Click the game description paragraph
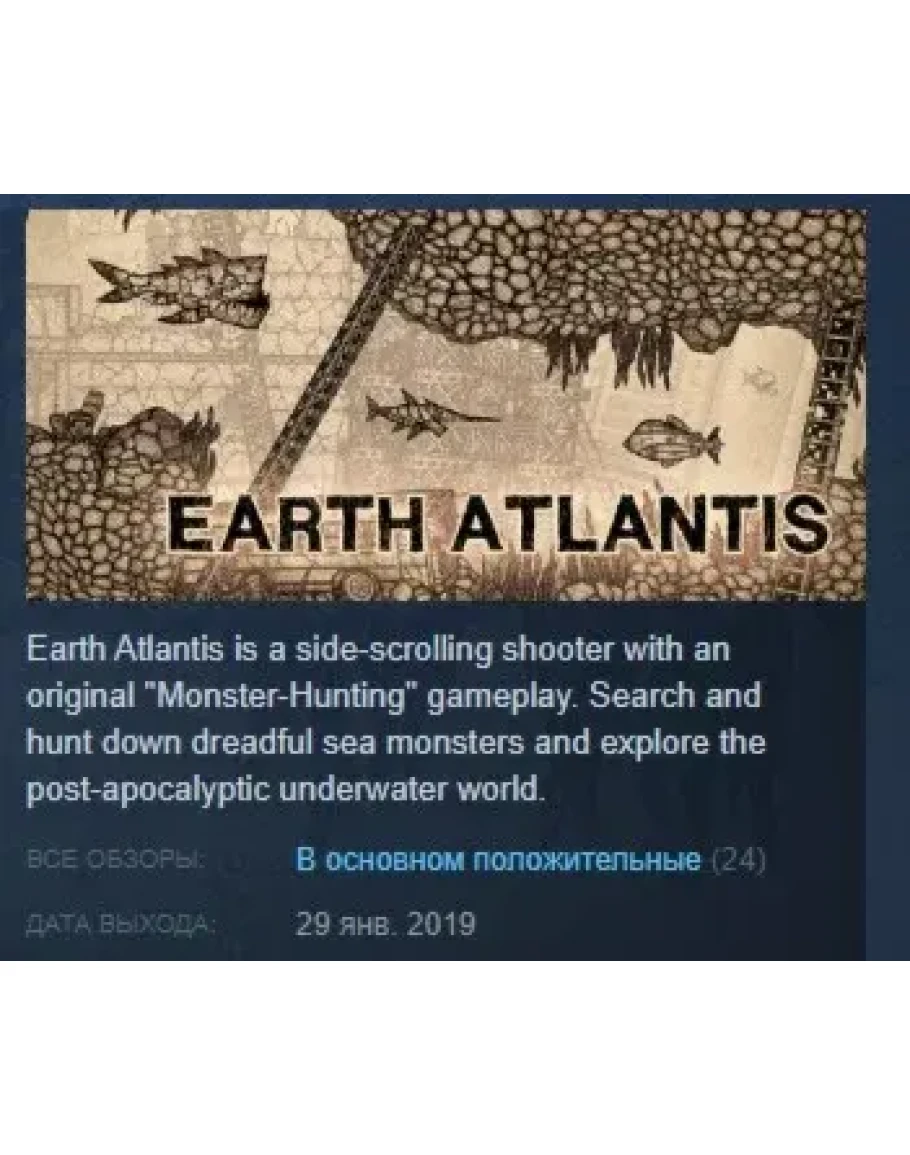Screen dimensions: 910x1155 click(x=396, y=720)
